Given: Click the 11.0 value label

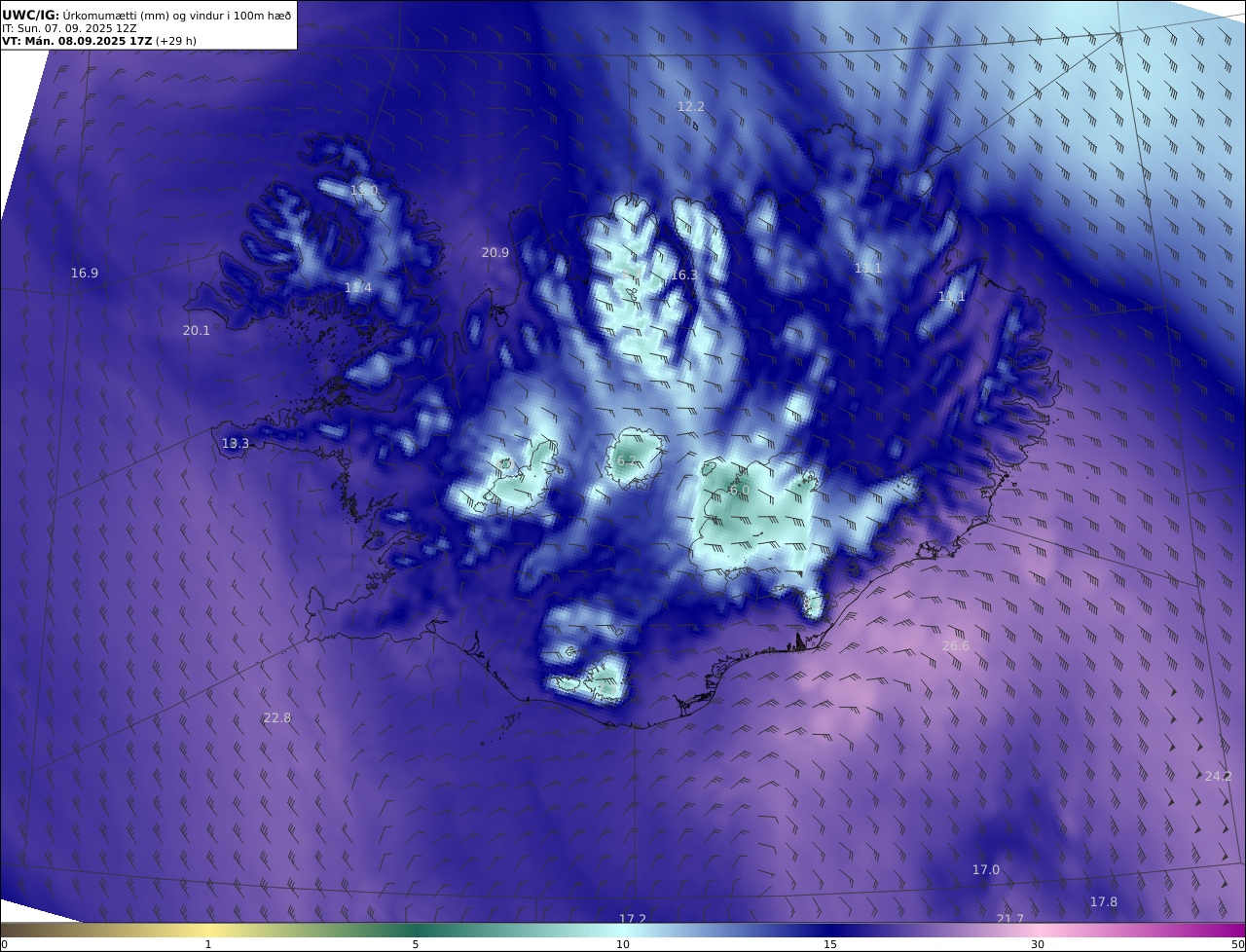Looking at the screenshot, I should click(363, 191).
